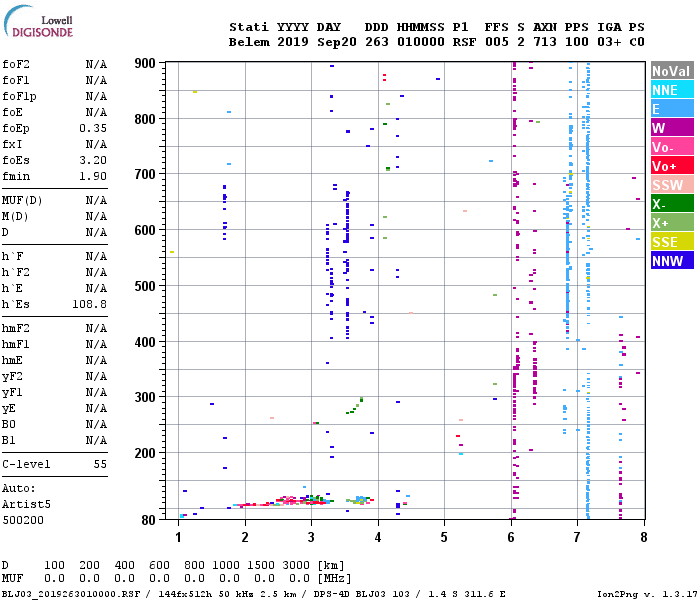Select the NNW dark blue legend swatch
Viewport: 700px width, 600px height.
tap(672, 261)
